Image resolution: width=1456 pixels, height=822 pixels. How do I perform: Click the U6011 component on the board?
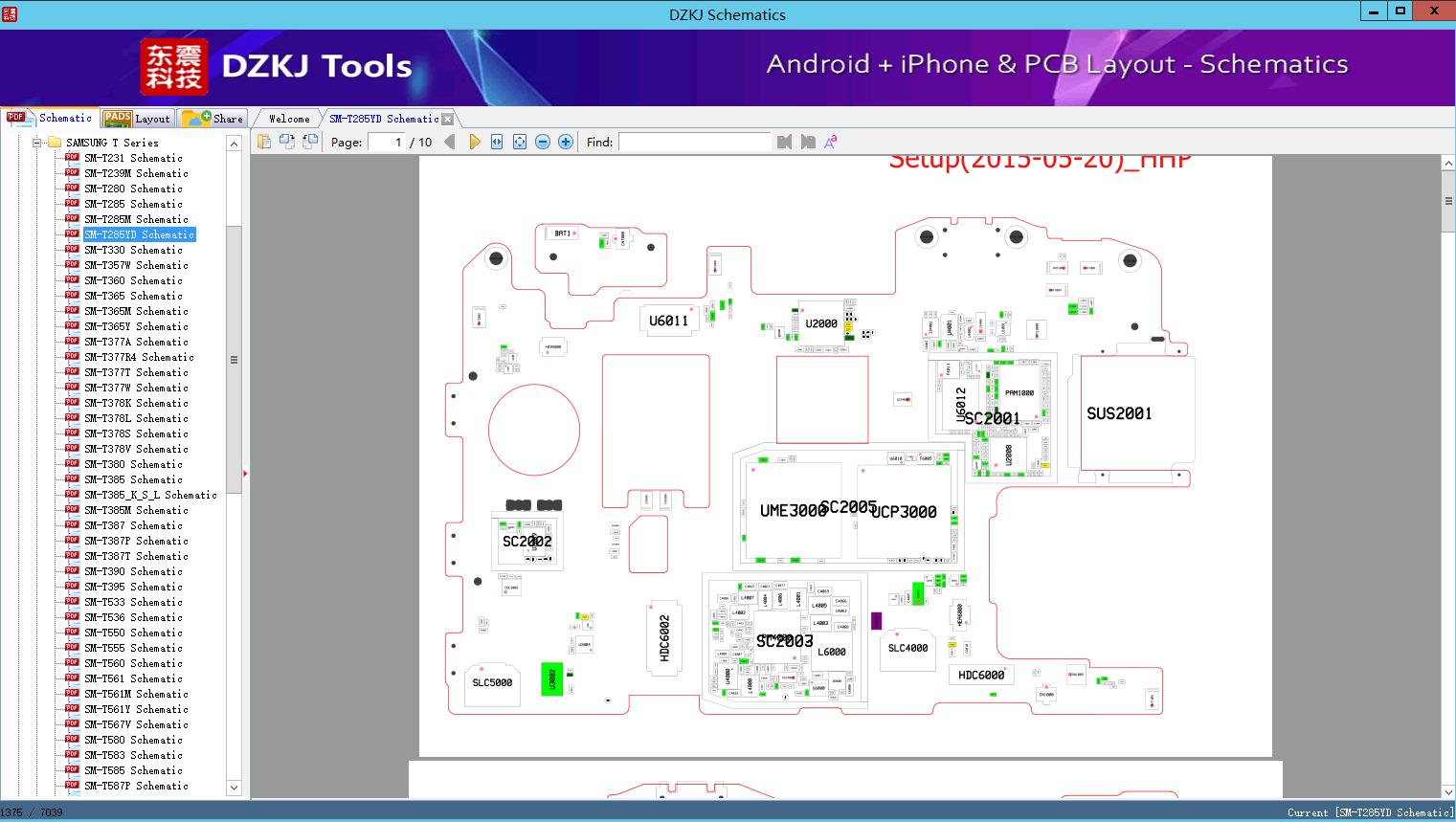(668, 321)
